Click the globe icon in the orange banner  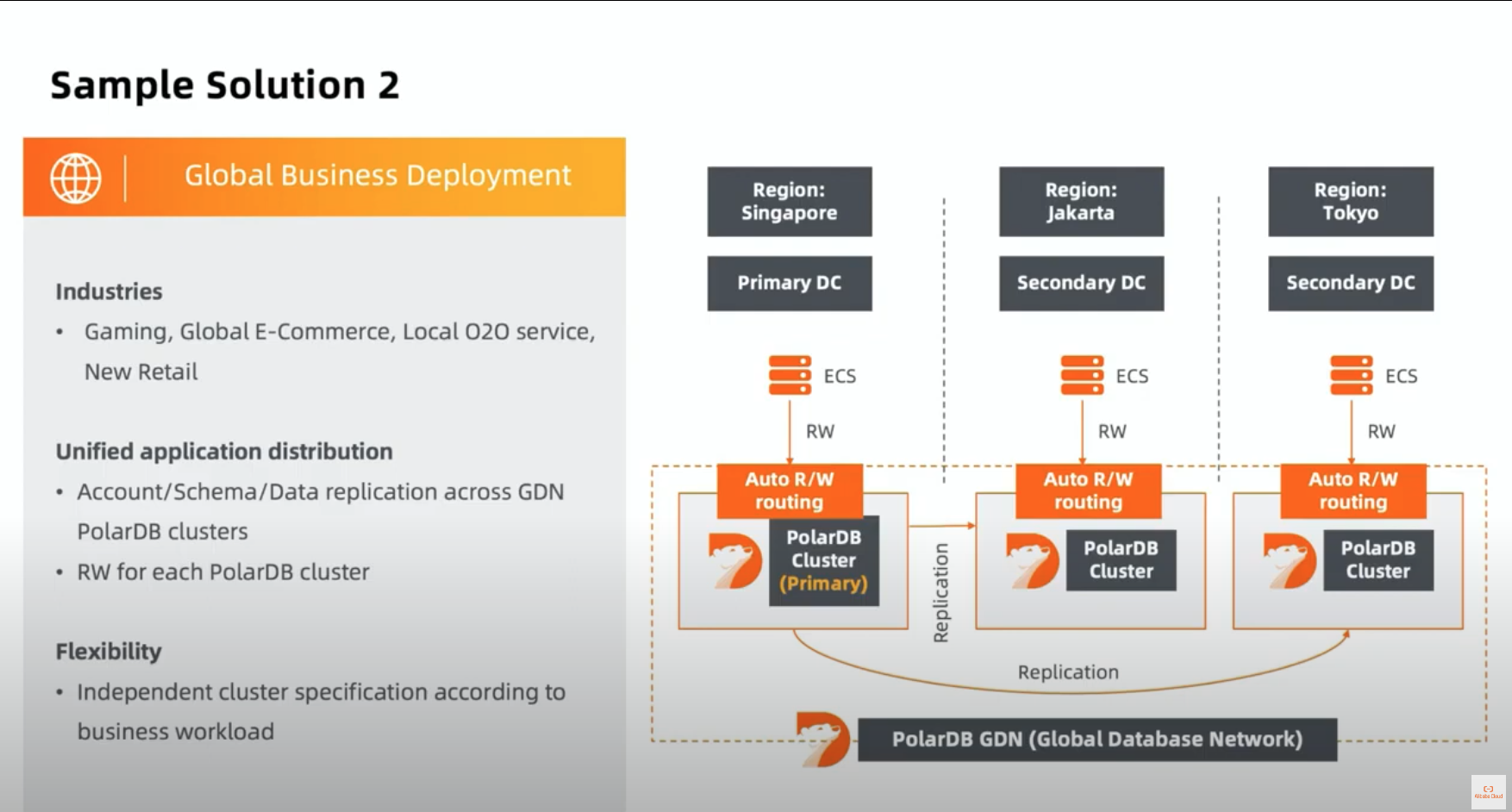coord(76,178)
